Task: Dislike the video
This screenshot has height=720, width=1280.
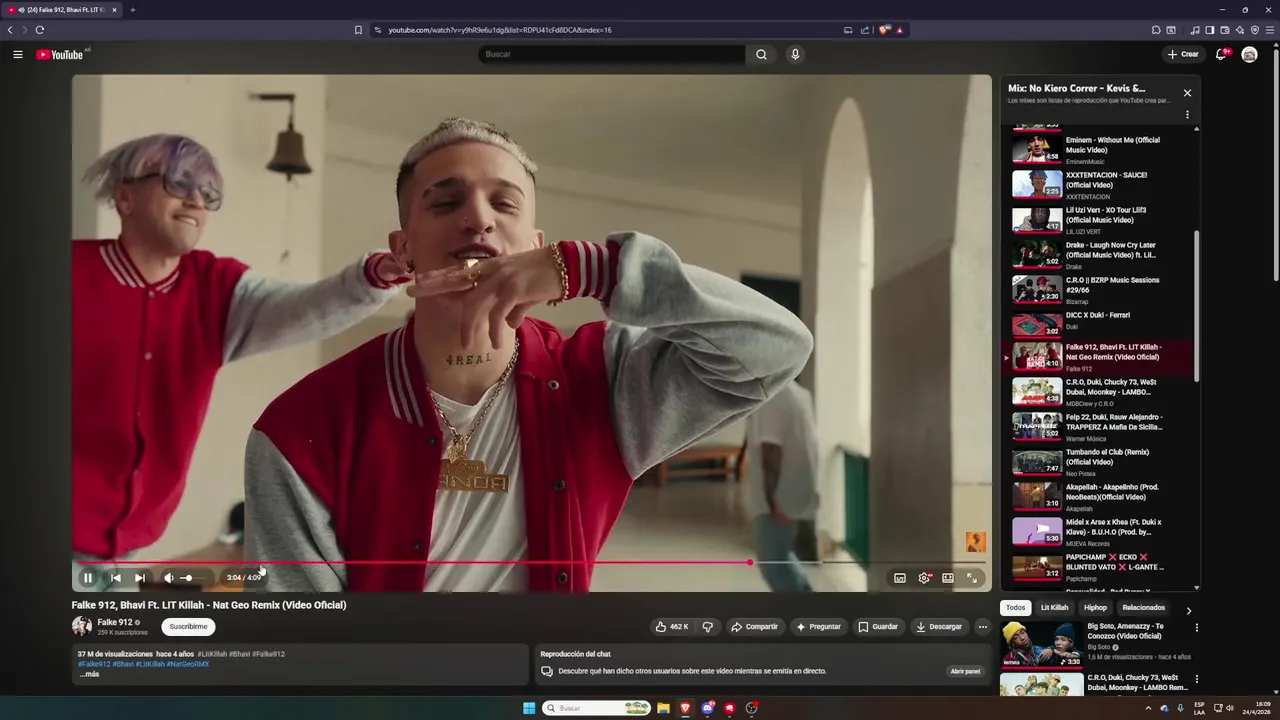Action: pos(708,627)
